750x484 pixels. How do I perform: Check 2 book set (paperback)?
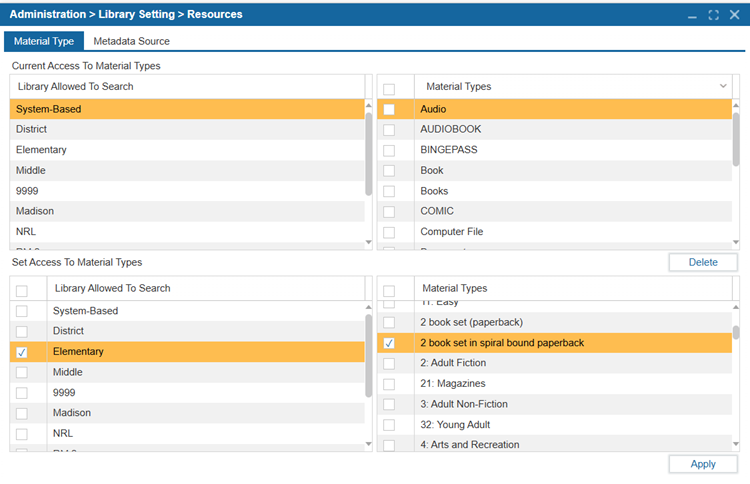coord(389,323)
